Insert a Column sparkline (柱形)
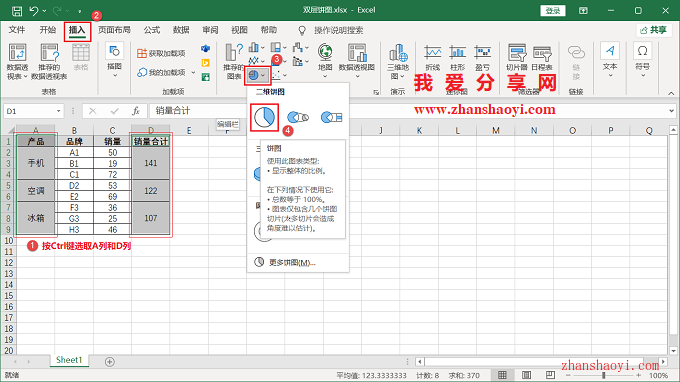The image size is (680, 382). point(458,57)
